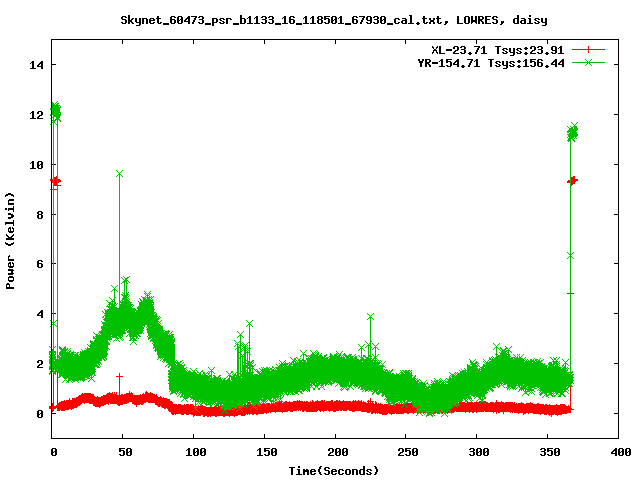The width and height of the screenshot is (640, 480).
Task: Click the Time(Seconds) axis label
Action: pos(333,471)
